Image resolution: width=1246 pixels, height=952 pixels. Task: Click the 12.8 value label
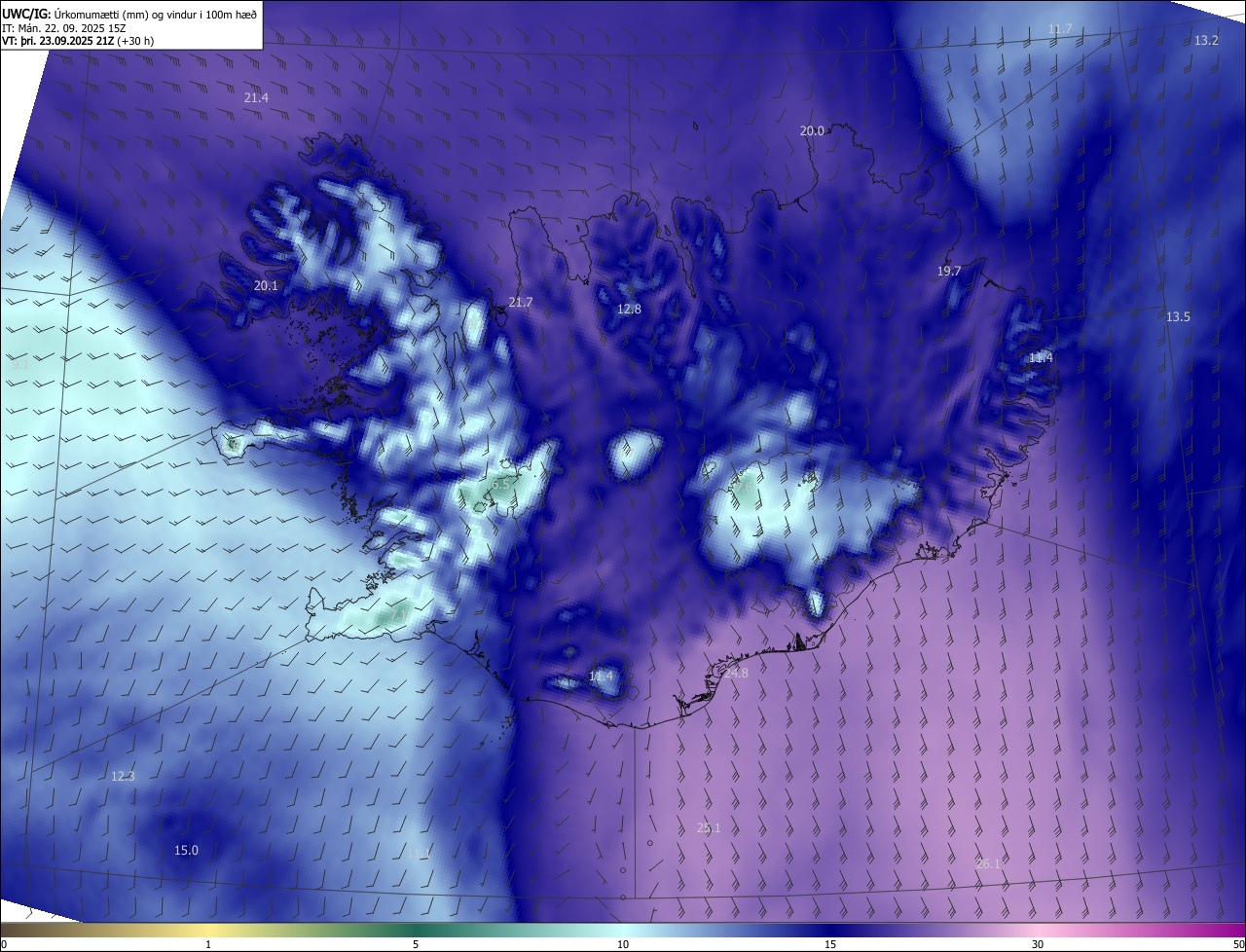[x=629, y=310]
